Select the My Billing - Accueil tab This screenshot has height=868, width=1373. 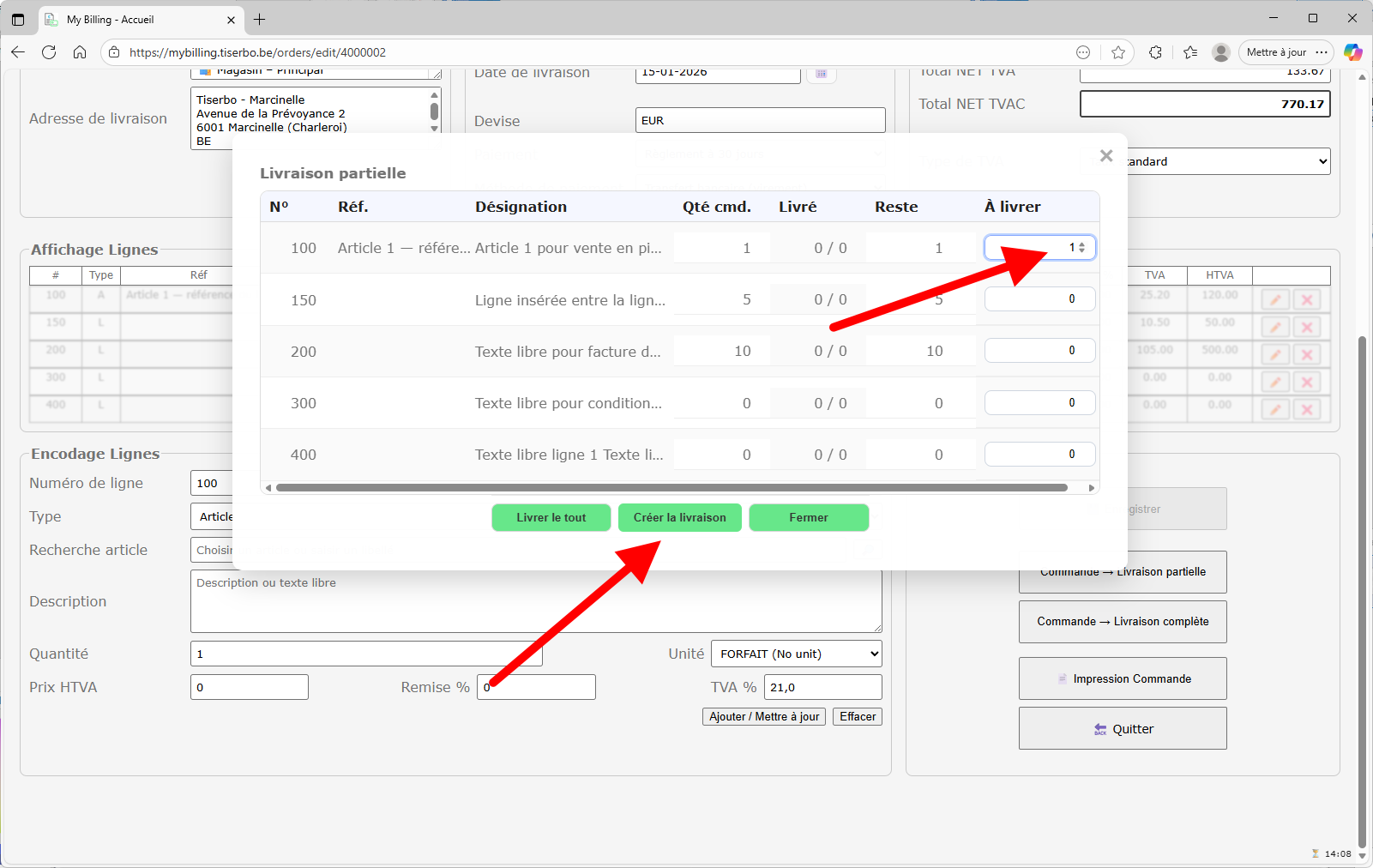tap(137, 19)
